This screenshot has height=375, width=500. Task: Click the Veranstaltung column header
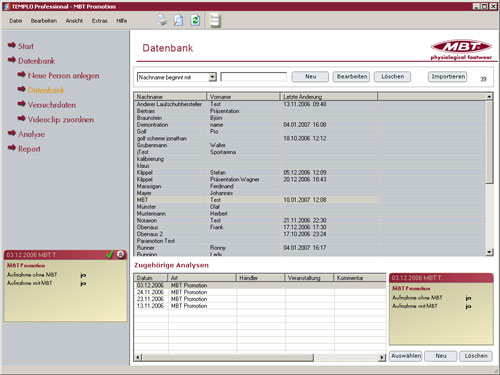coord(309,278)
